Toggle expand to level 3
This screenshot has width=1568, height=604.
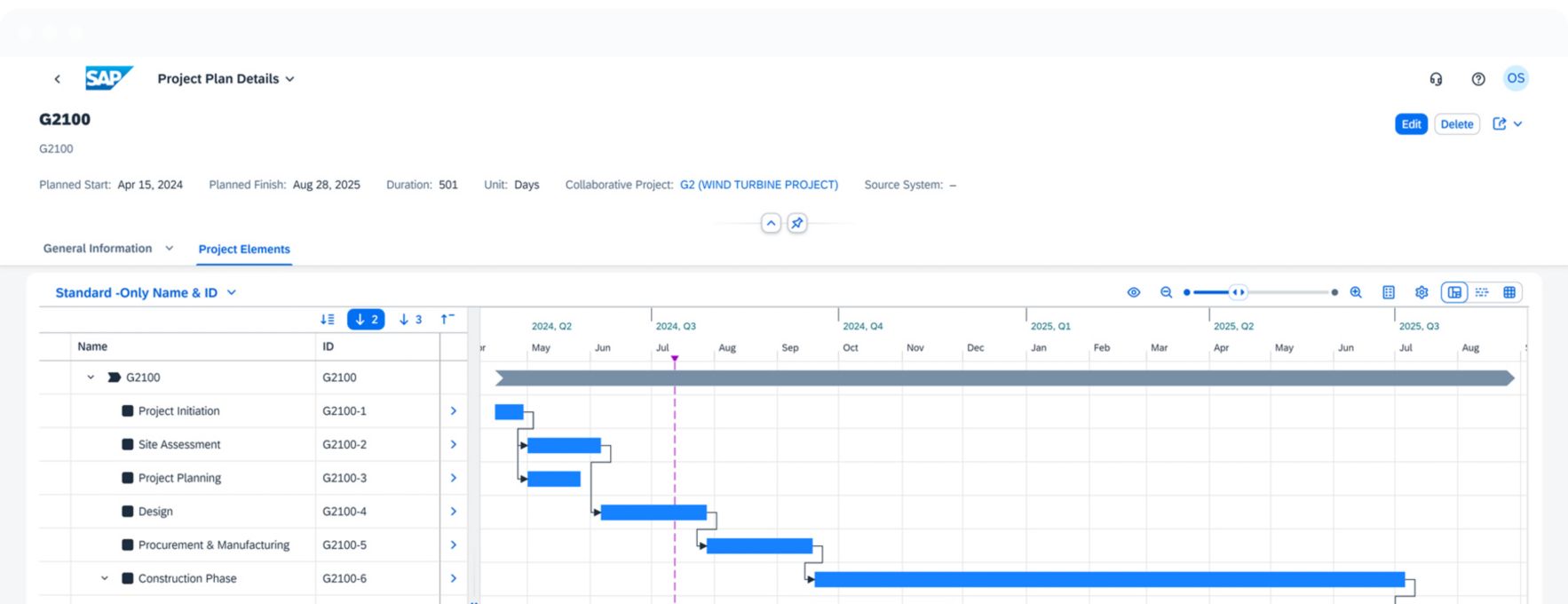click(410, 319)
